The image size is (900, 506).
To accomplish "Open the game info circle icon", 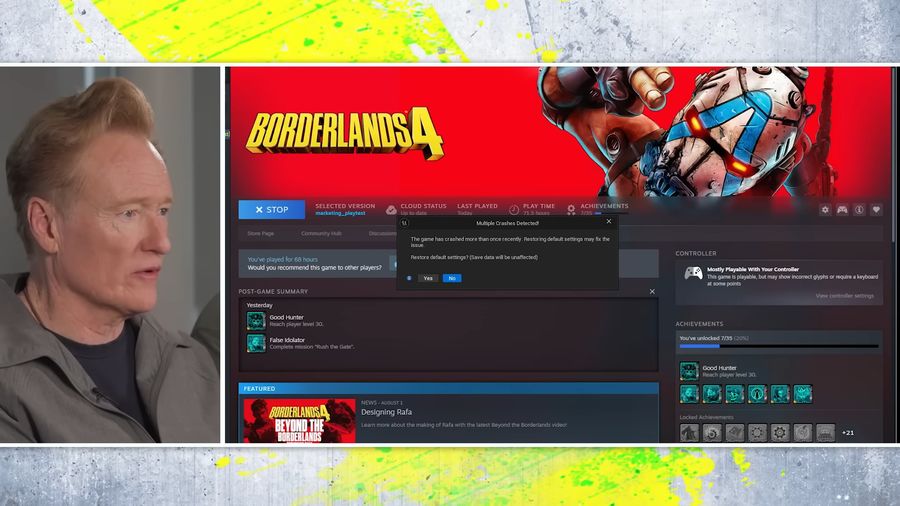I will pos(859,210).
